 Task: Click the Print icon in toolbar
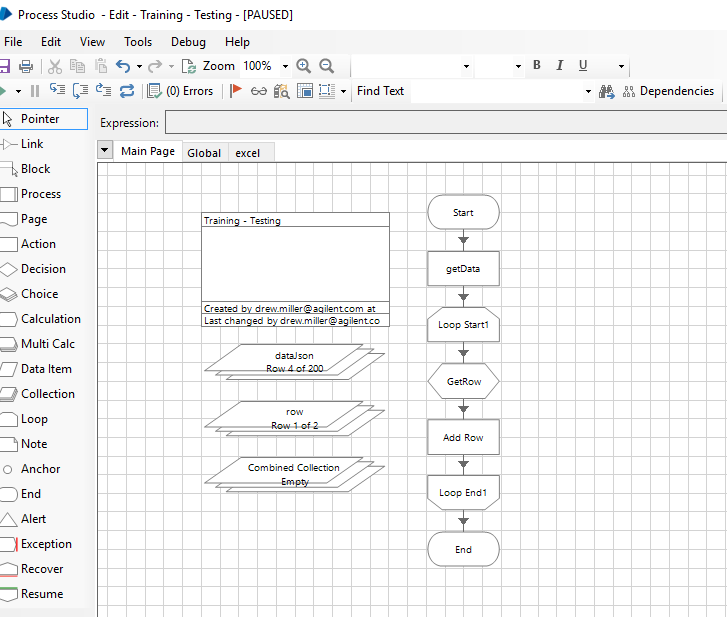click(26, 66)
